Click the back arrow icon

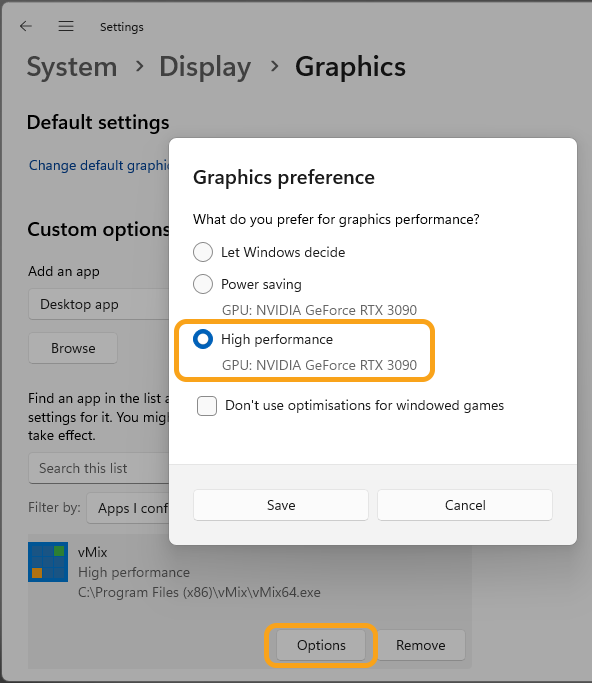pyautogui.click(x=26, y=26)
